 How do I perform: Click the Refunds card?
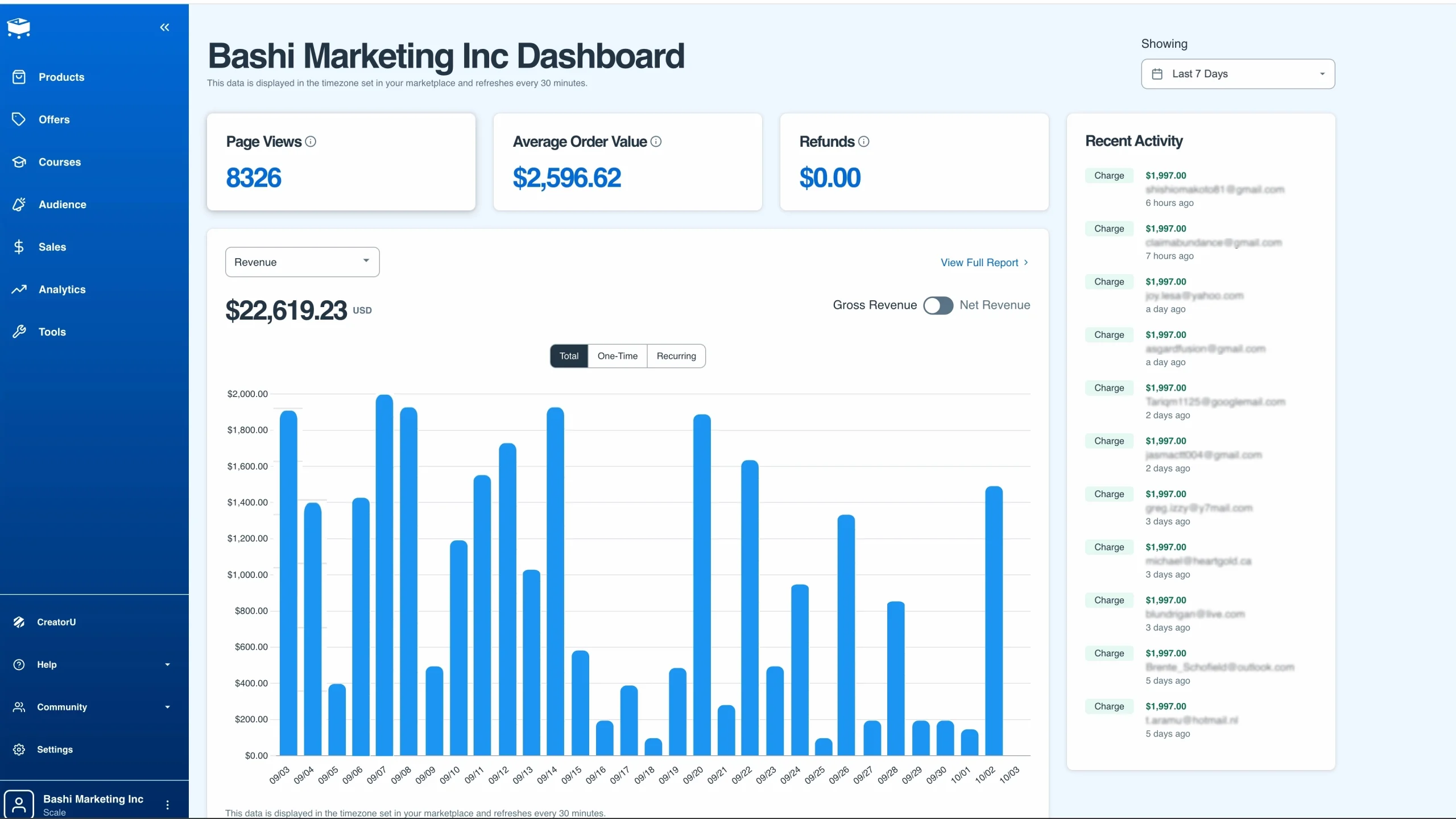click(x=915, y=162)
